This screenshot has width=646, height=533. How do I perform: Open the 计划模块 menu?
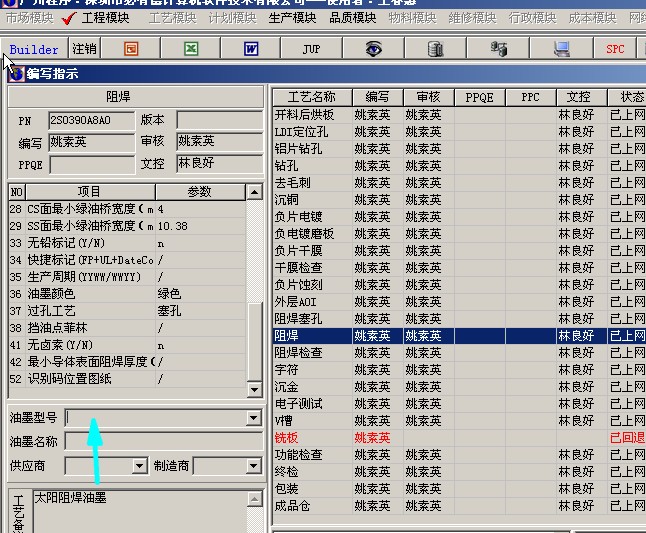point(232,18)
